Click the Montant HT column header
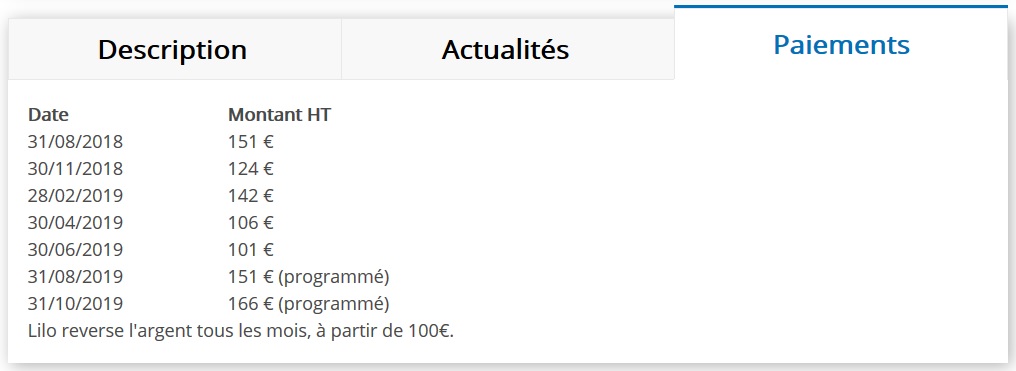The width and height of the screenshot is (1016, 371). tap(279, 115)
